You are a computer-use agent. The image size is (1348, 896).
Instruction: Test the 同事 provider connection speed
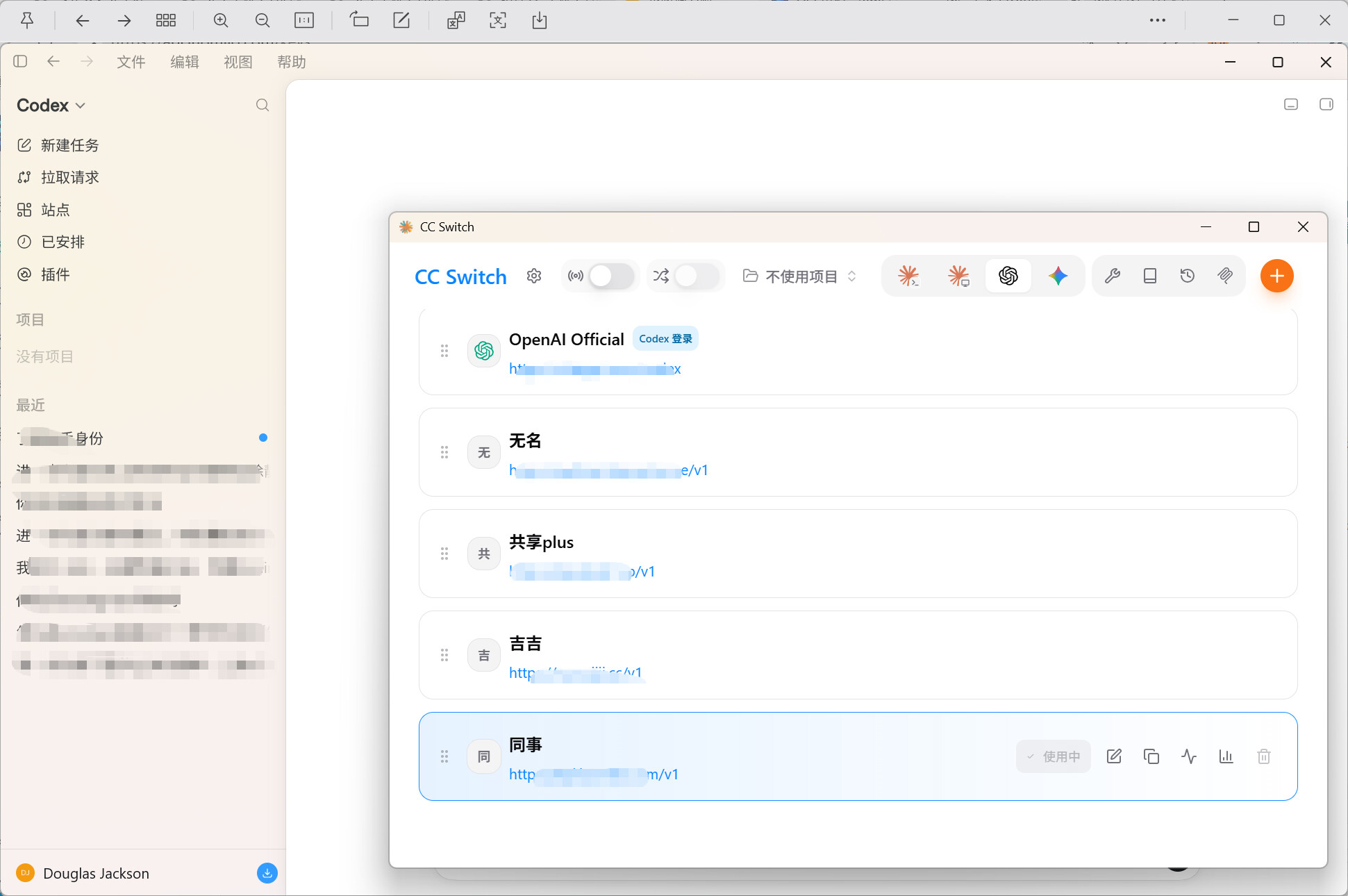[1189, 756]
